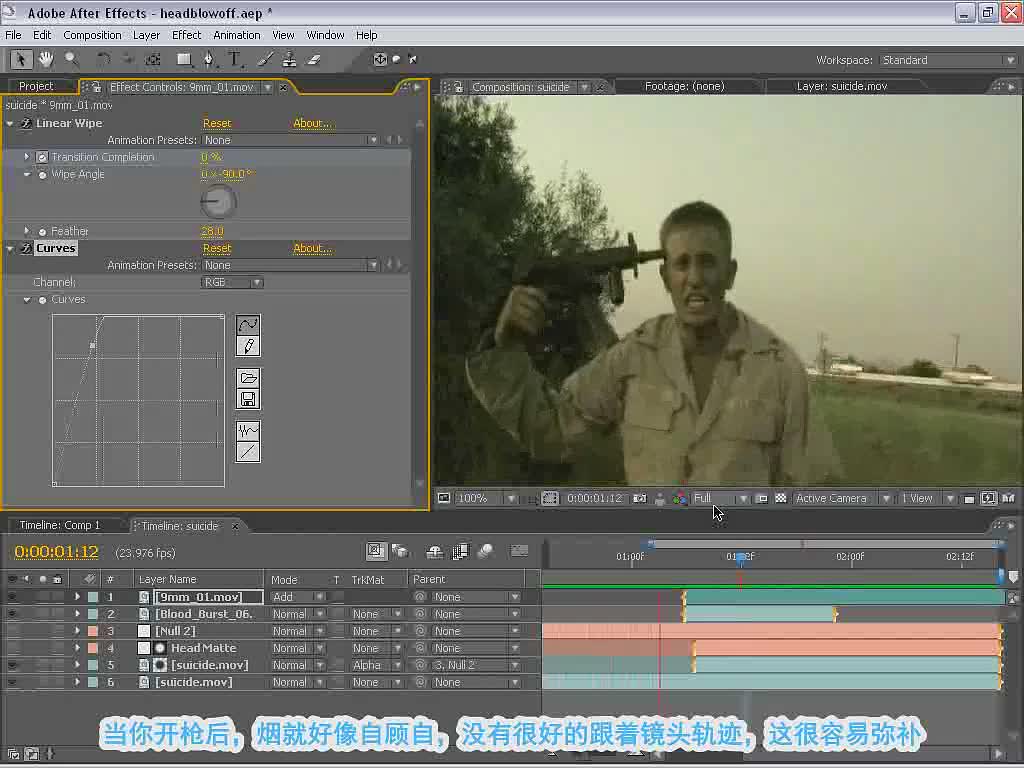Screen dimensions: 1024x768
Task: Click About link for Linear Wipe
Action: point(312,123)
